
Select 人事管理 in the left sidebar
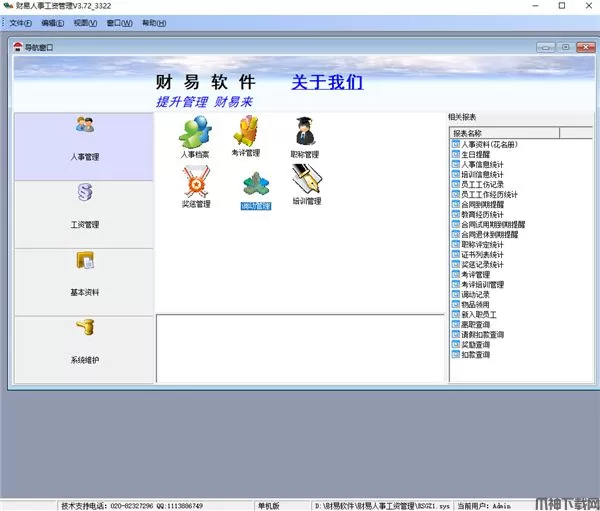coord(84,147)
